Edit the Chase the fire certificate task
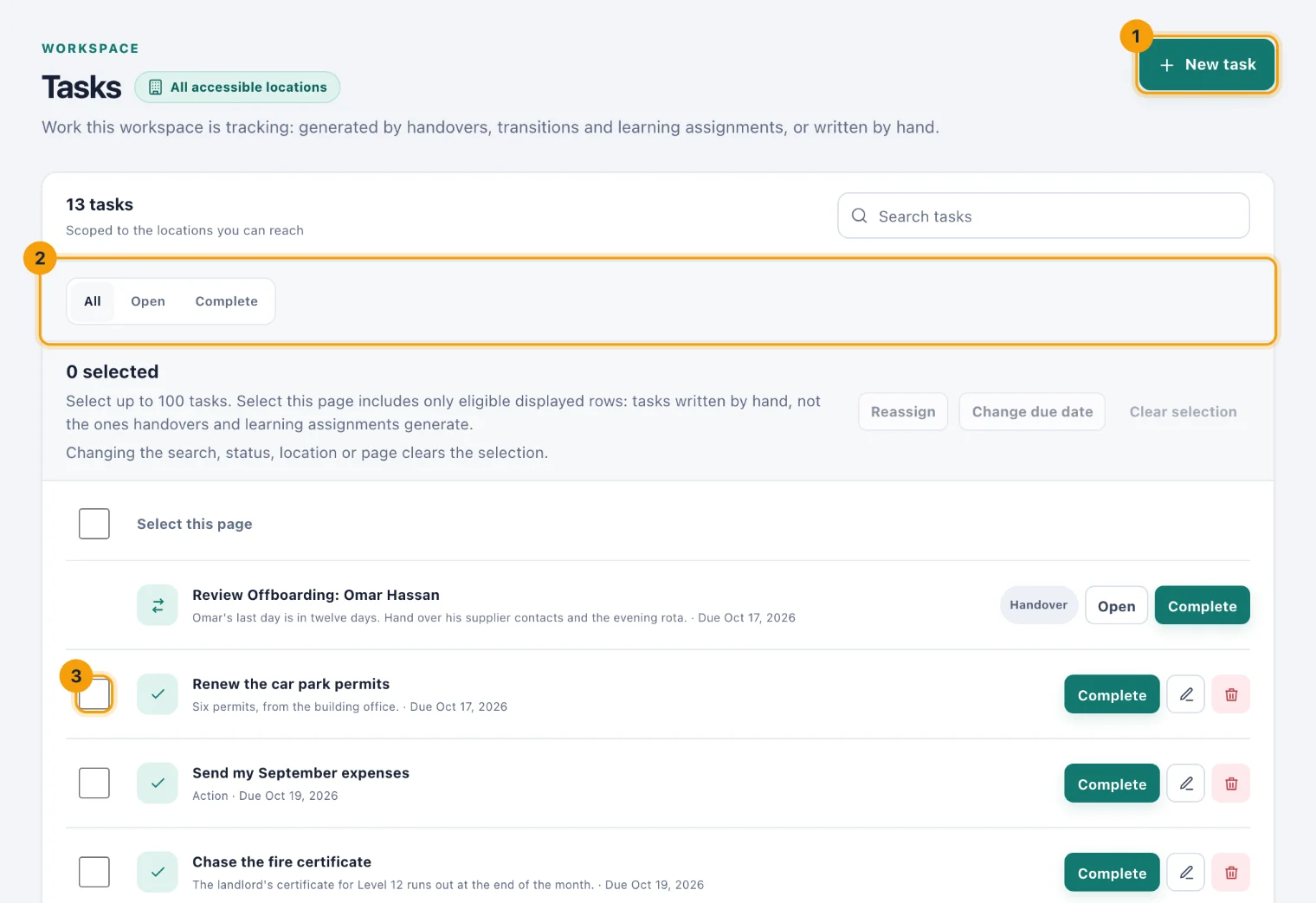Image resolution: width=1316 pixels, height=903 pixels. (1186, 873)
